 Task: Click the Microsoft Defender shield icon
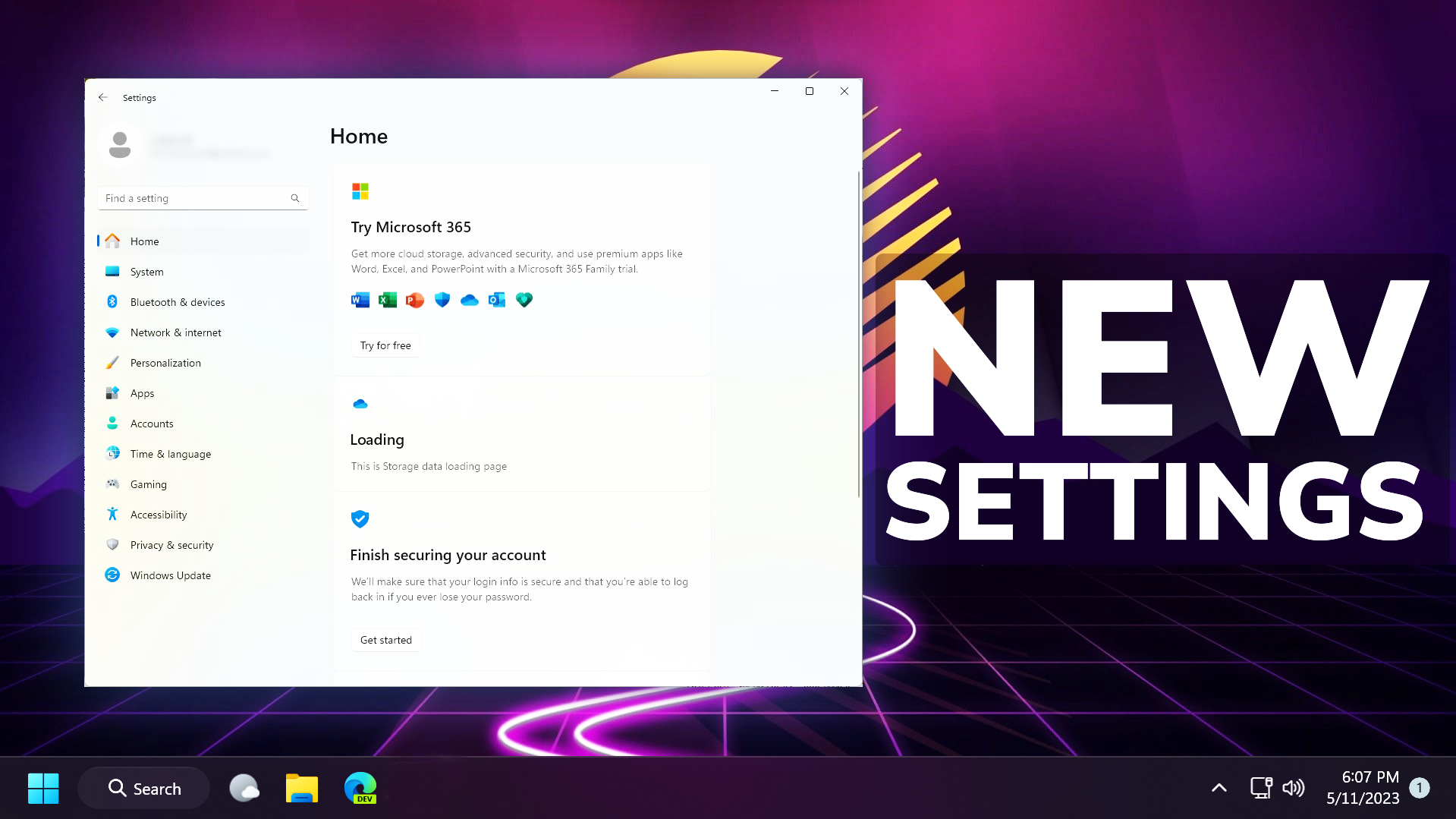coord(442,300)
